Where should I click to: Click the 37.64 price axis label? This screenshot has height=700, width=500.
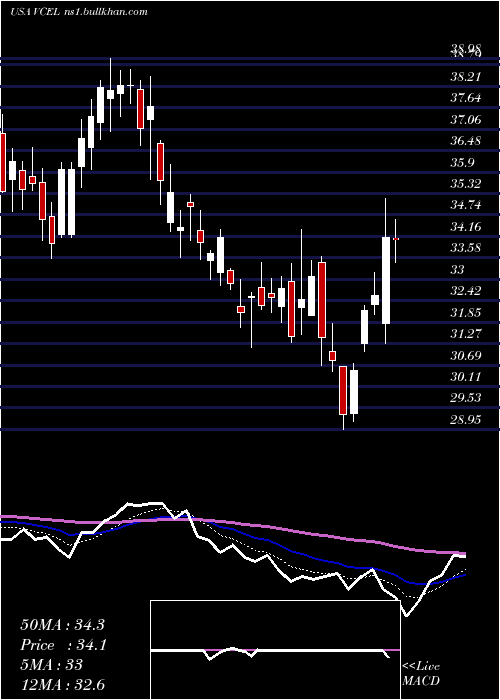pos(466,98)
